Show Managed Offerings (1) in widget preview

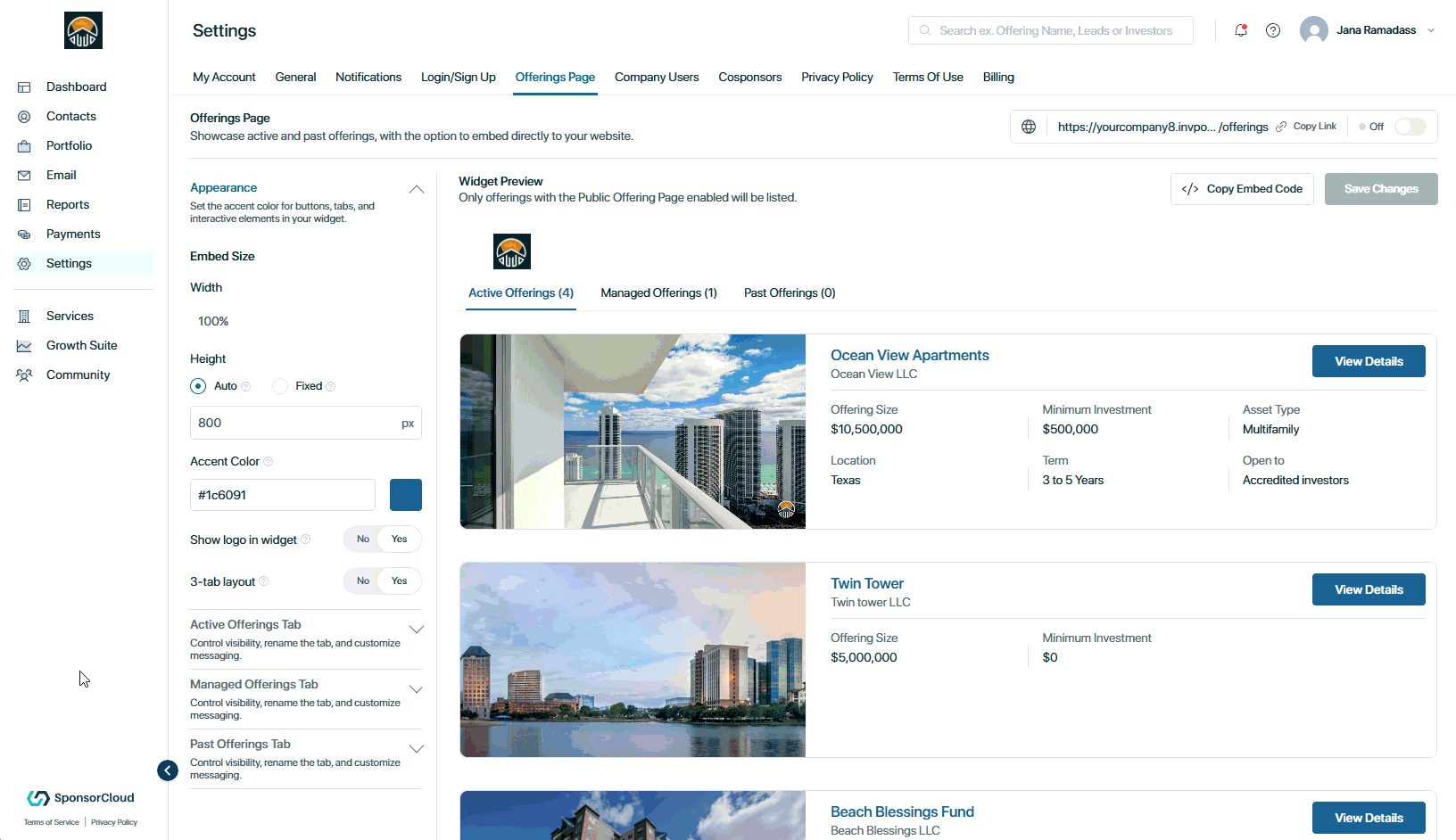(658, 293)
